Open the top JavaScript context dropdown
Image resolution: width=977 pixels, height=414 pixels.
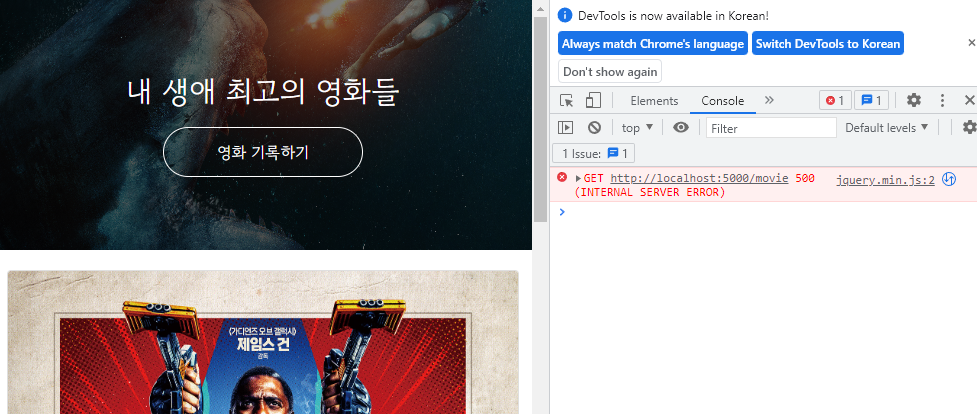[x=637, y=128]
